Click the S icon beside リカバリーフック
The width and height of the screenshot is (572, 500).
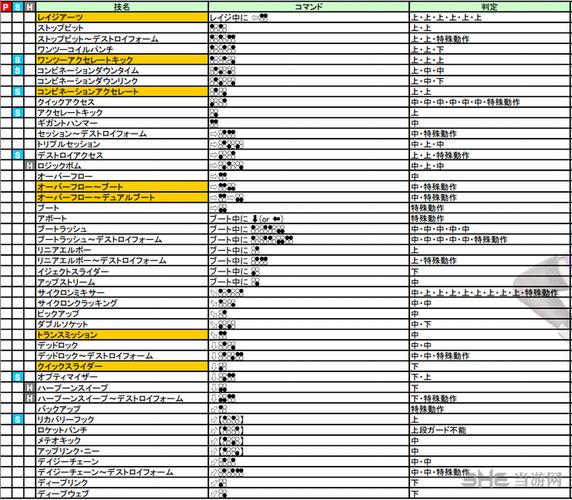pyautogui.click(x=18, y=419)
